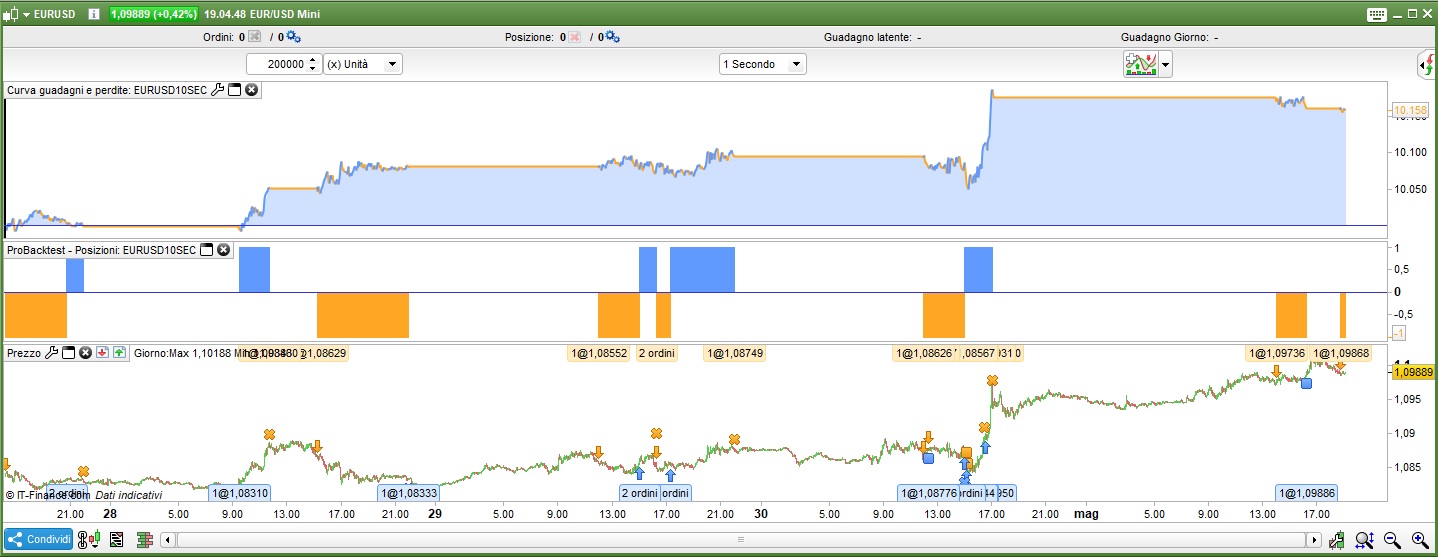Click the zoom region magnifier icon
Viewport: 1438px width, 557px height.
click(x=1365, y=540)
